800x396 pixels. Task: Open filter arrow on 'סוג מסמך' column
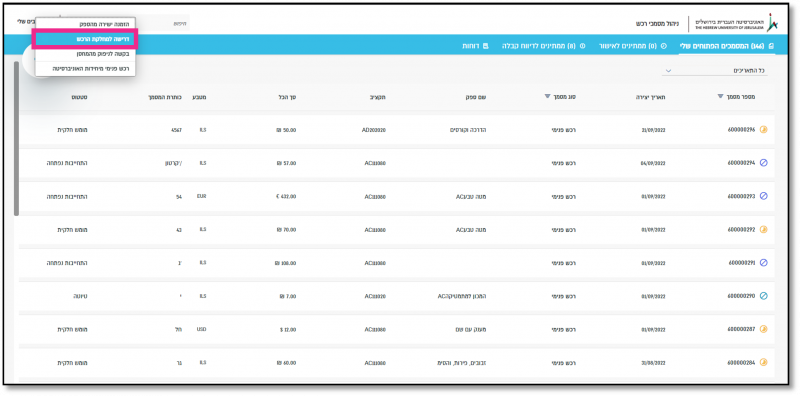547,96
